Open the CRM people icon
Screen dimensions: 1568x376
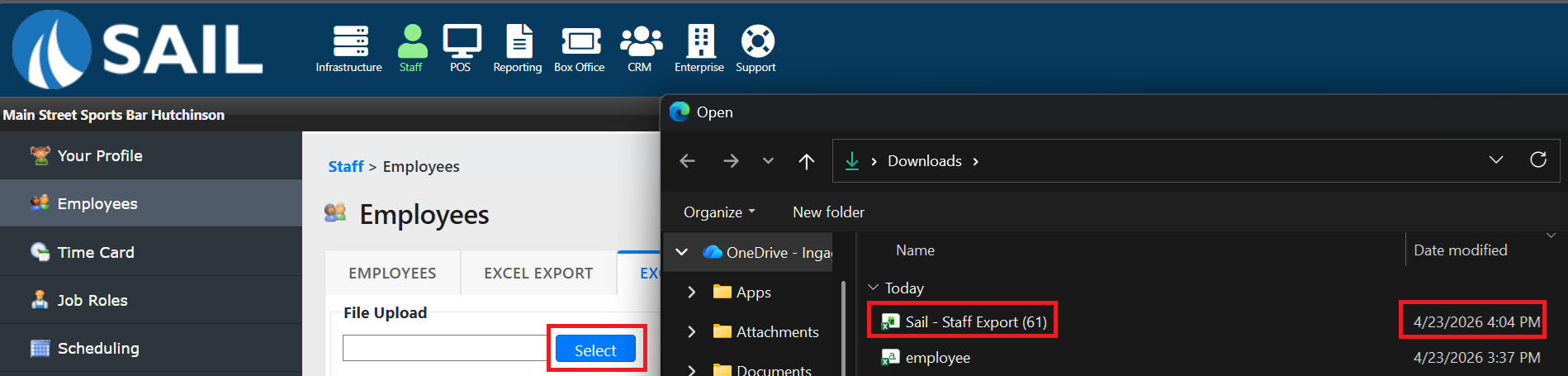(x=640, y=41)
